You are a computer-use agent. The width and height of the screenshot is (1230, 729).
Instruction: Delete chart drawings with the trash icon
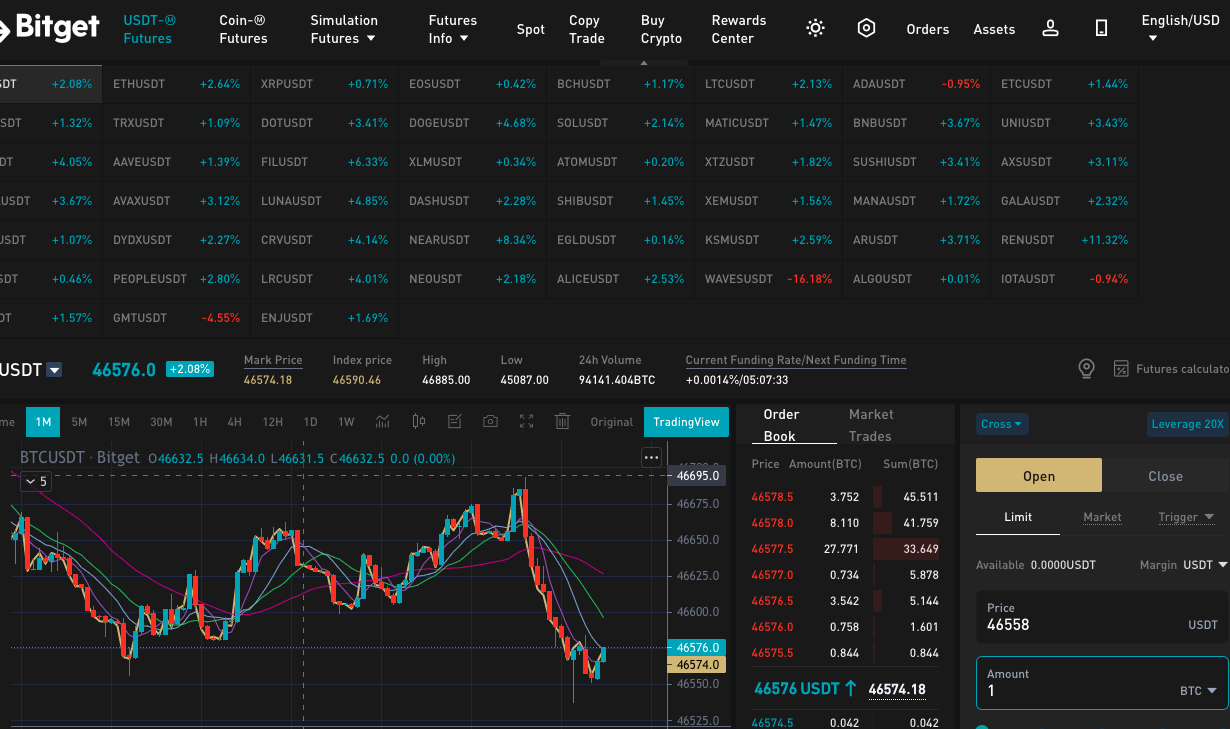(x=562, y=422)
